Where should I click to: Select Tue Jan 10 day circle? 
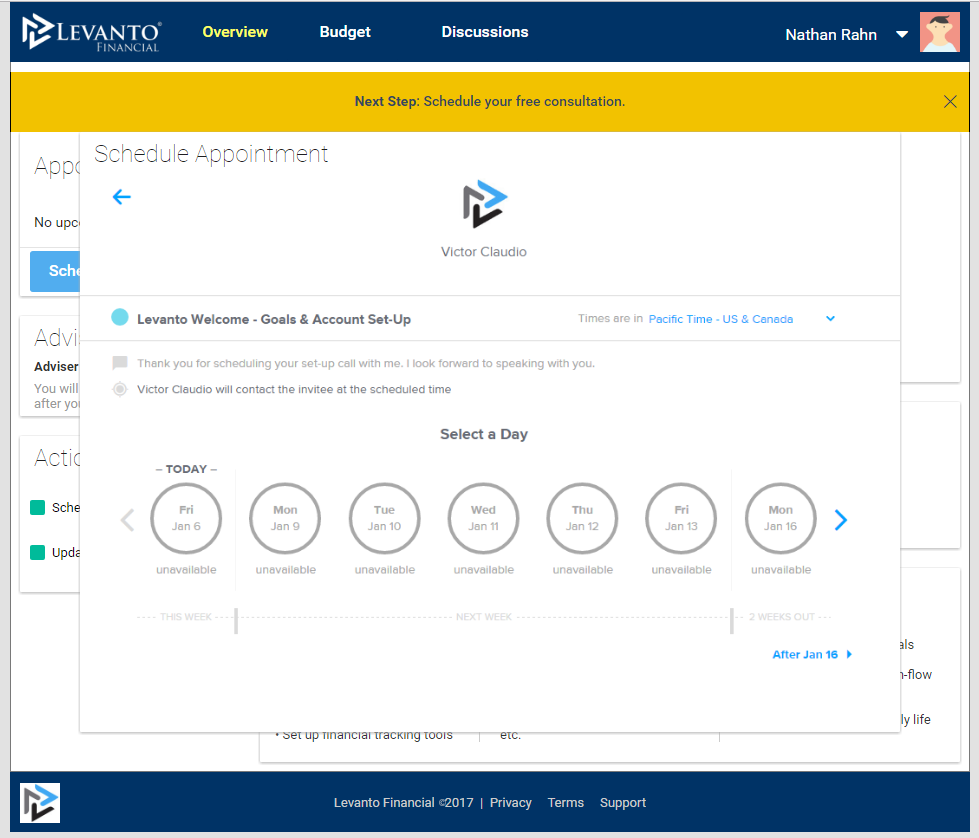click(x=385, y=518)
